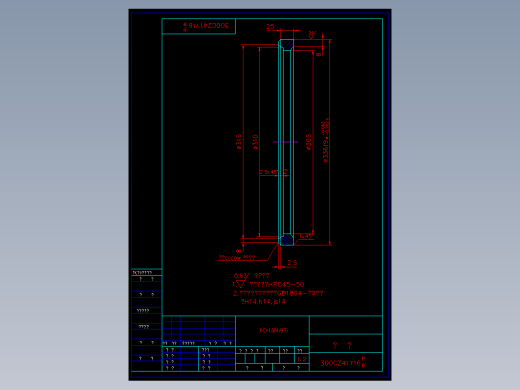520x390 pixels.
Task: Click the 2.5 dimension below the ring
Action: click(292, 263)
